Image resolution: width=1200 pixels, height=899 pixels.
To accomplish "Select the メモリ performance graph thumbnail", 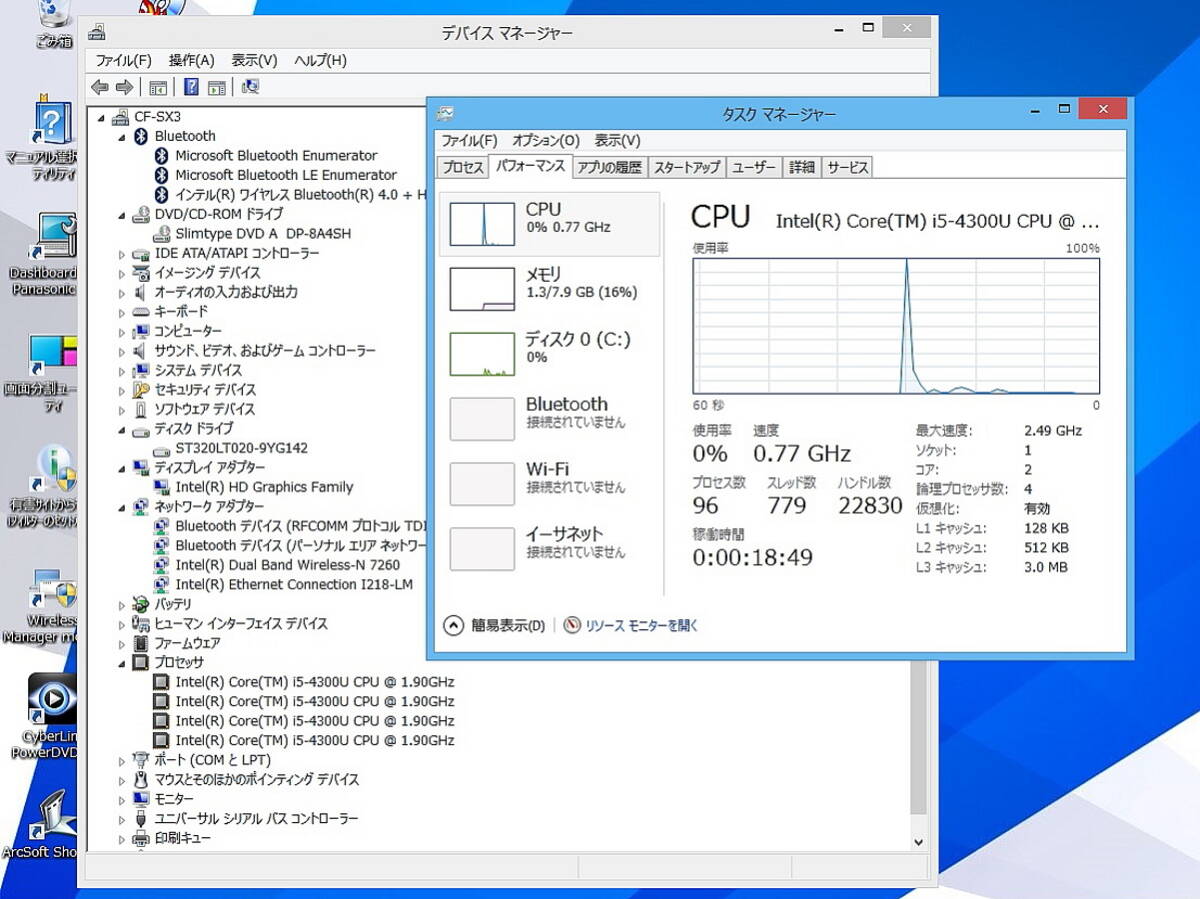I will 482,289.
